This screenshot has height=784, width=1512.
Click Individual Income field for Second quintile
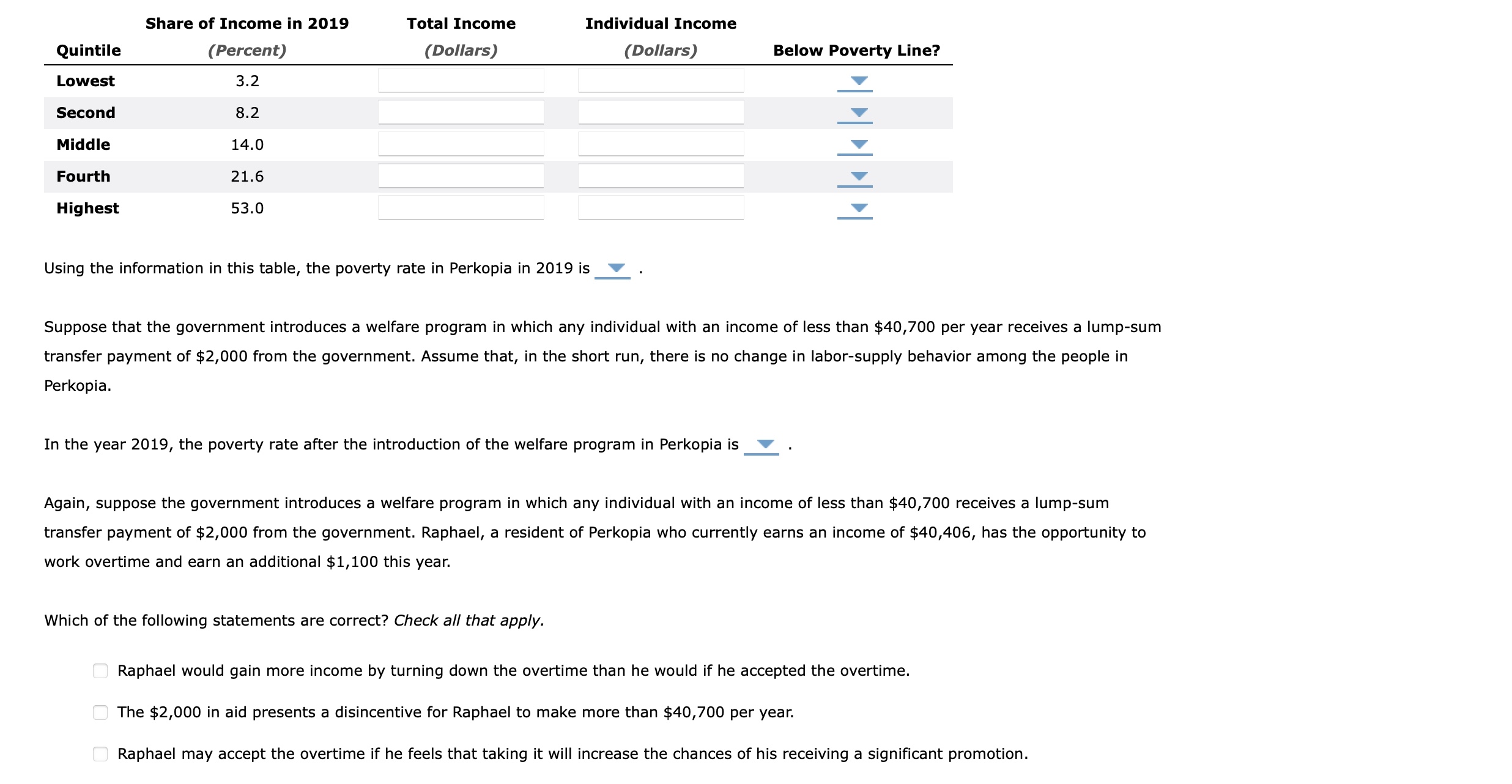661,112
